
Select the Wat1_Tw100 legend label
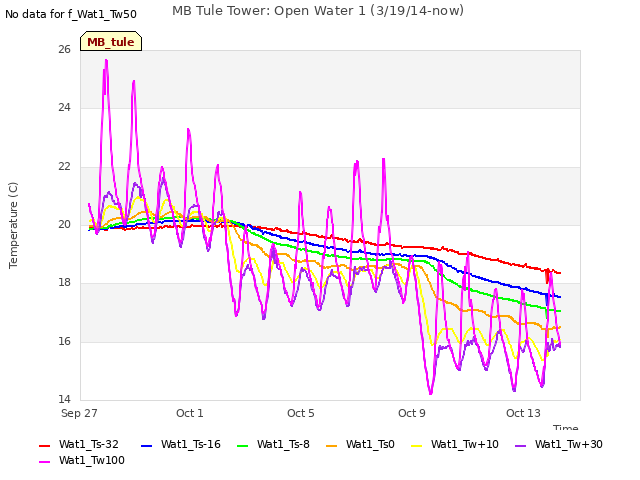coord(92,460)
